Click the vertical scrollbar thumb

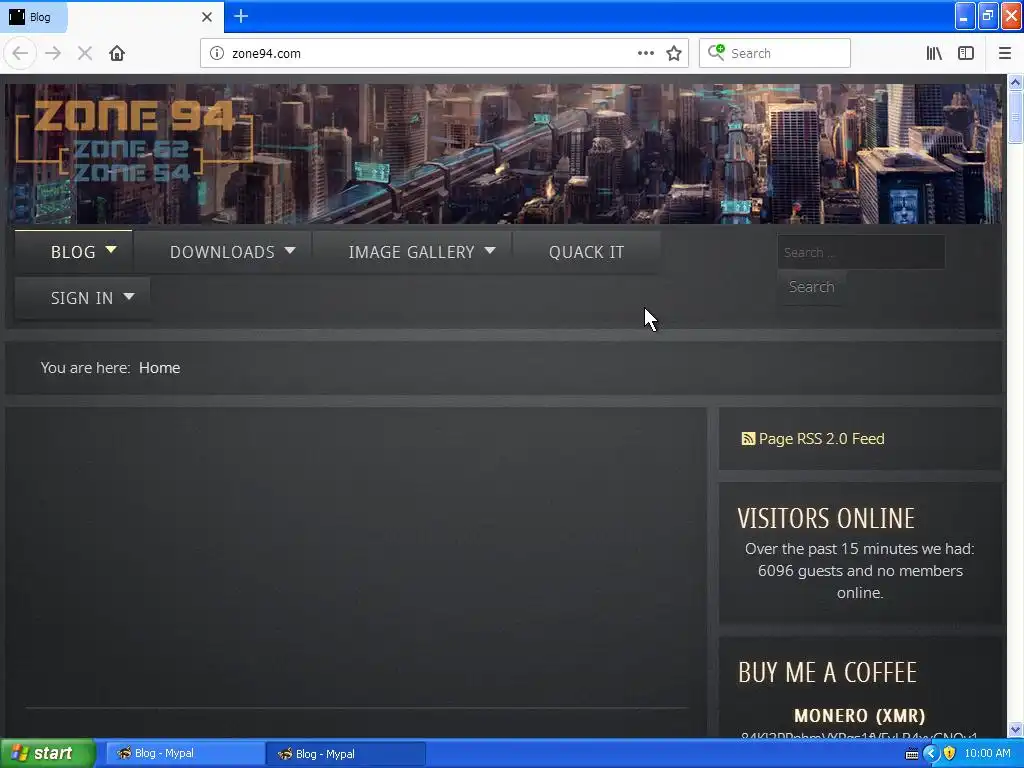pyautogui.click(x=1015, y=117)
